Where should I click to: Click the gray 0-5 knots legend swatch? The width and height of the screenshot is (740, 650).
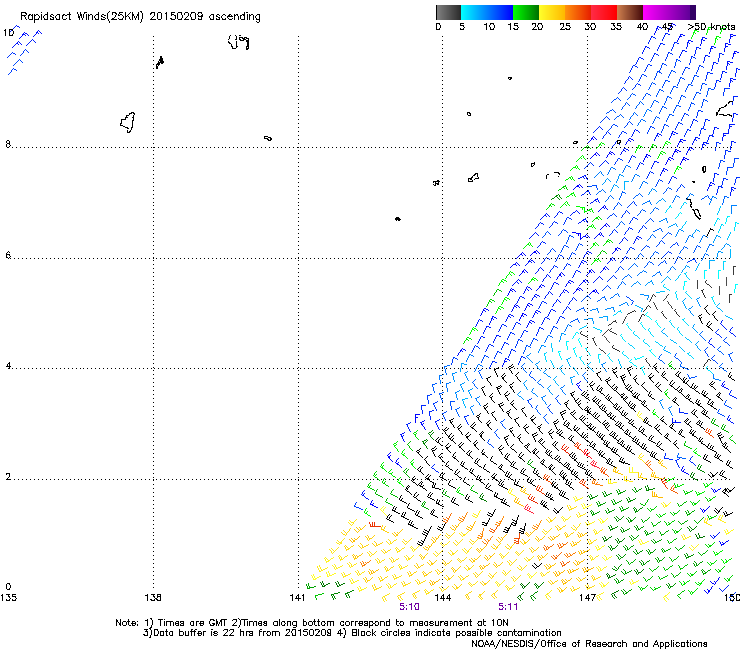click(x=448, y=12)
